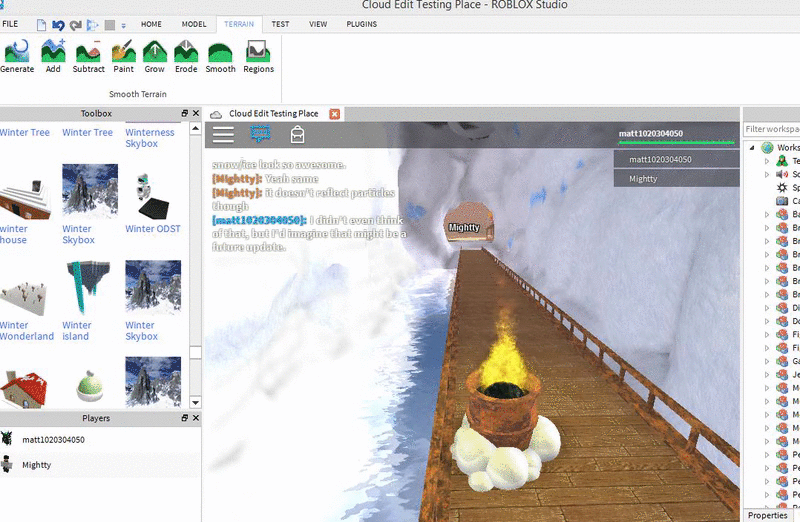The image size is (800, 522).
Task: Click the Winter Wonderland label in Toolbox
Action: (27, 331)
